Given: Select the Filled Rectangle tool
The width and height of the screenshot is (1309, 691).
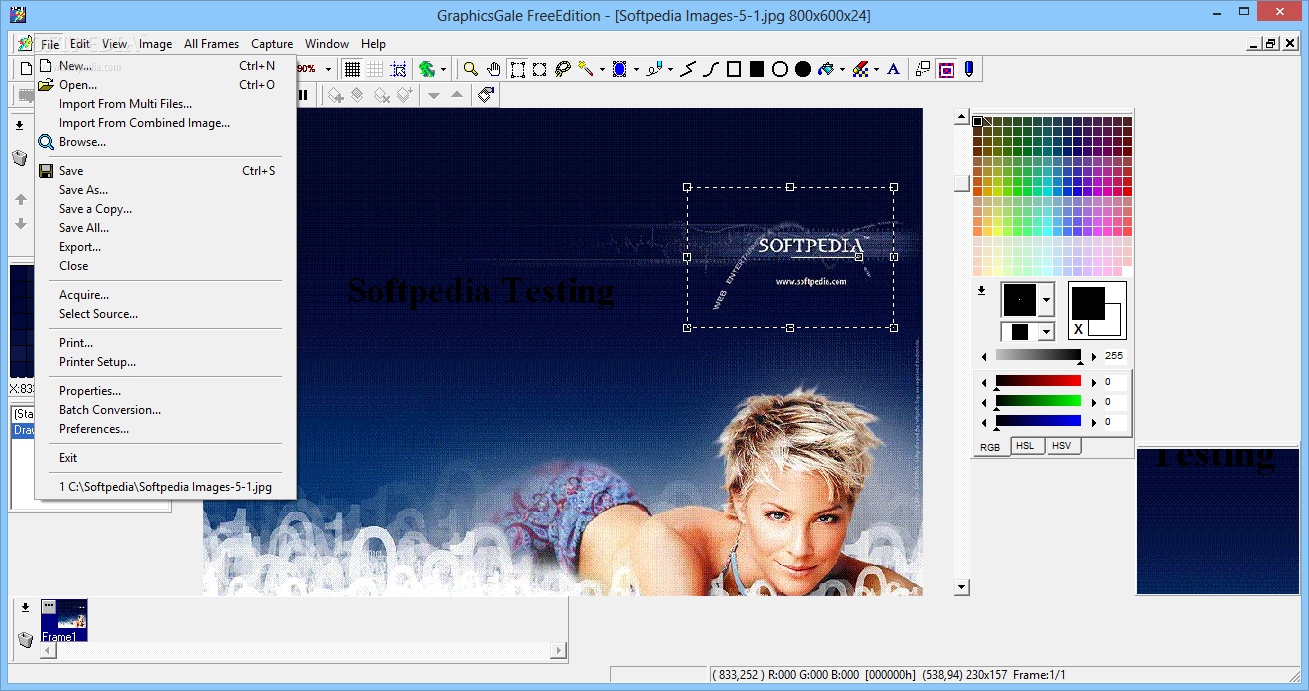Looking at the screenshot, I should pyautogui.click(x=757, y=69).
